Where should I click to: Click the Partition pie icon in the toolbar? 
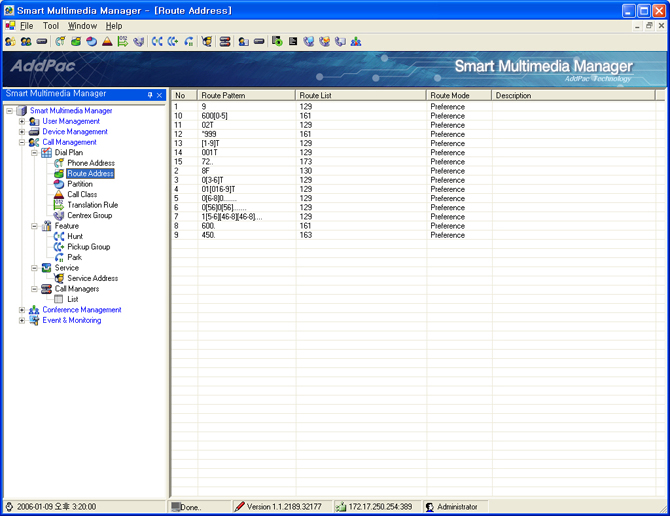(91, 42)
